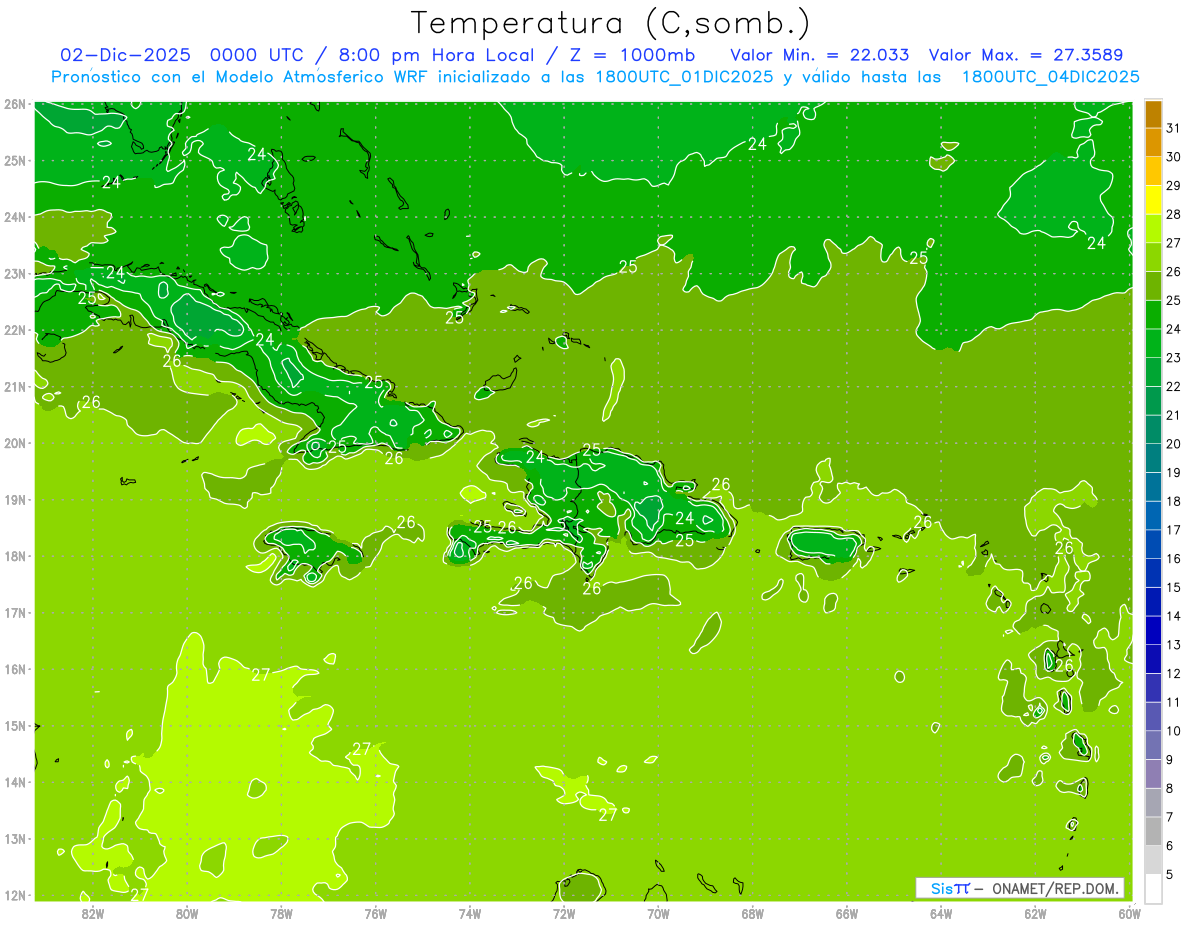
Task: Click color bar label "20"
Action: pyautogui.click(x=1173, y=444)
